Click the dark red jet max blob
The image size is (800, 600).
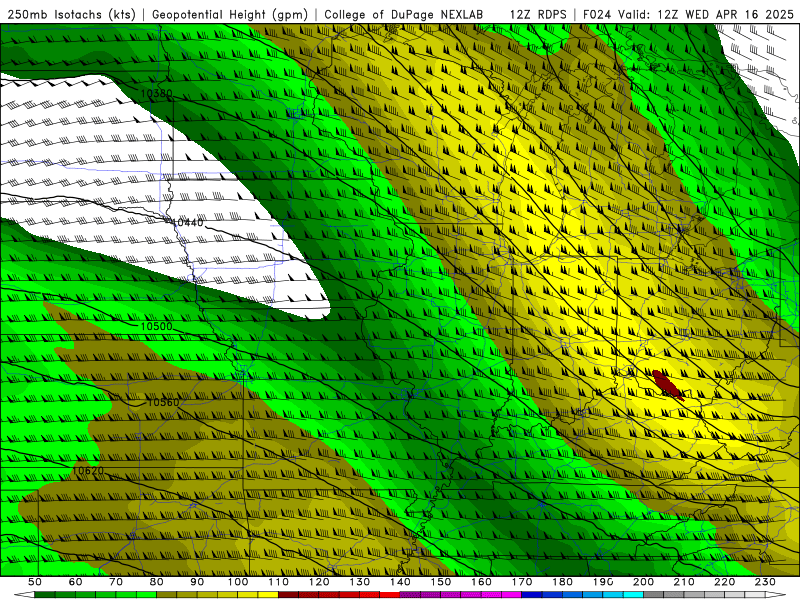click(x=667, y=384)
